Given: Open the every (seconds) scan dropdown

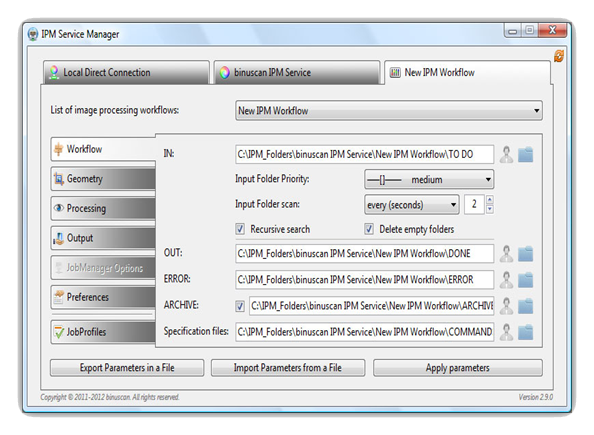Looking at the screenshot, I should pos(412,205).
